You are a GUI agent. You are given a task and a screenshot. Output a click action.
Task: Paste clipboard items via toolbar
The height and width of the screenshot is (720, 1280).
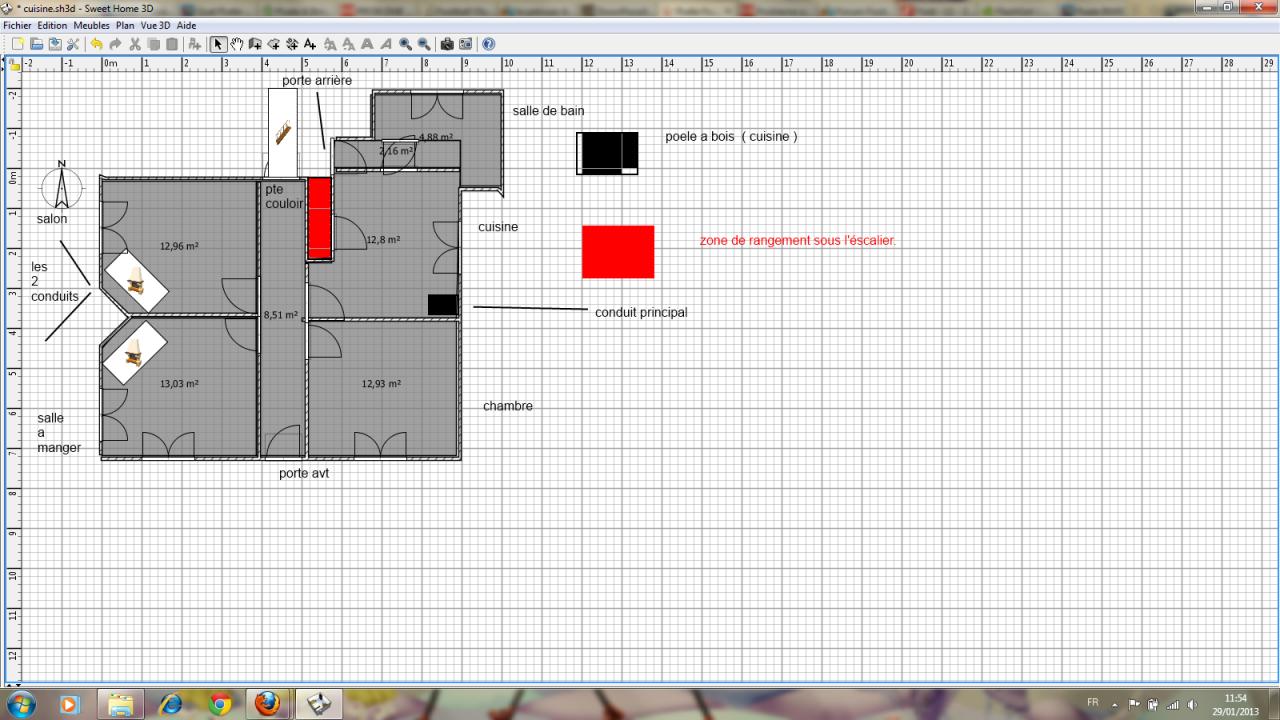[x=172, y=44]
